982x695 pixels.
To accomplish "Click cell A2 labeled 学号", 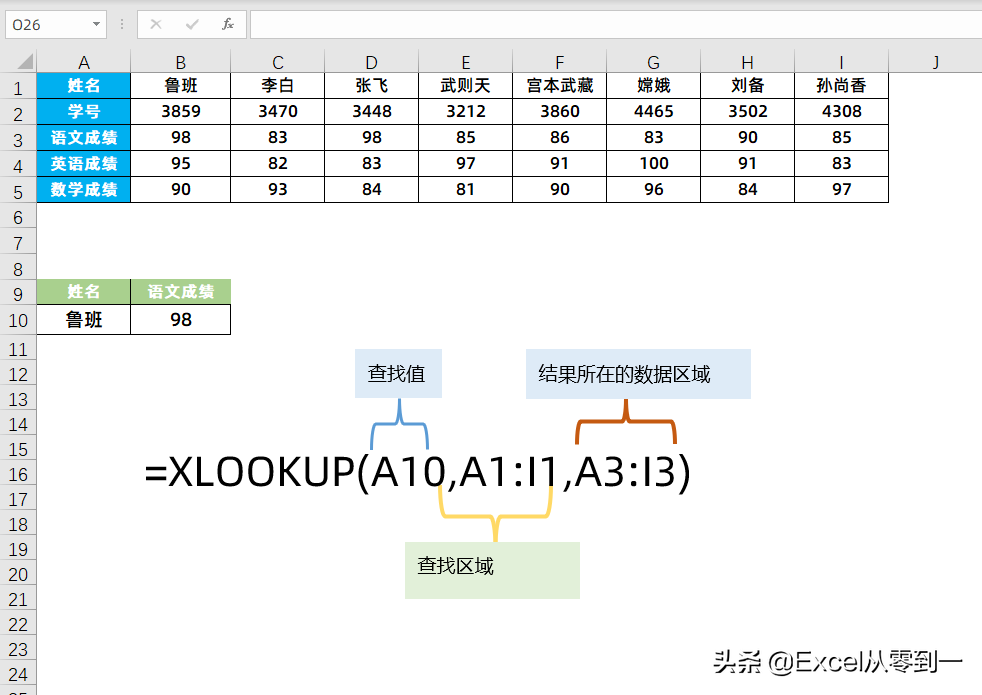I will point(83,111).
